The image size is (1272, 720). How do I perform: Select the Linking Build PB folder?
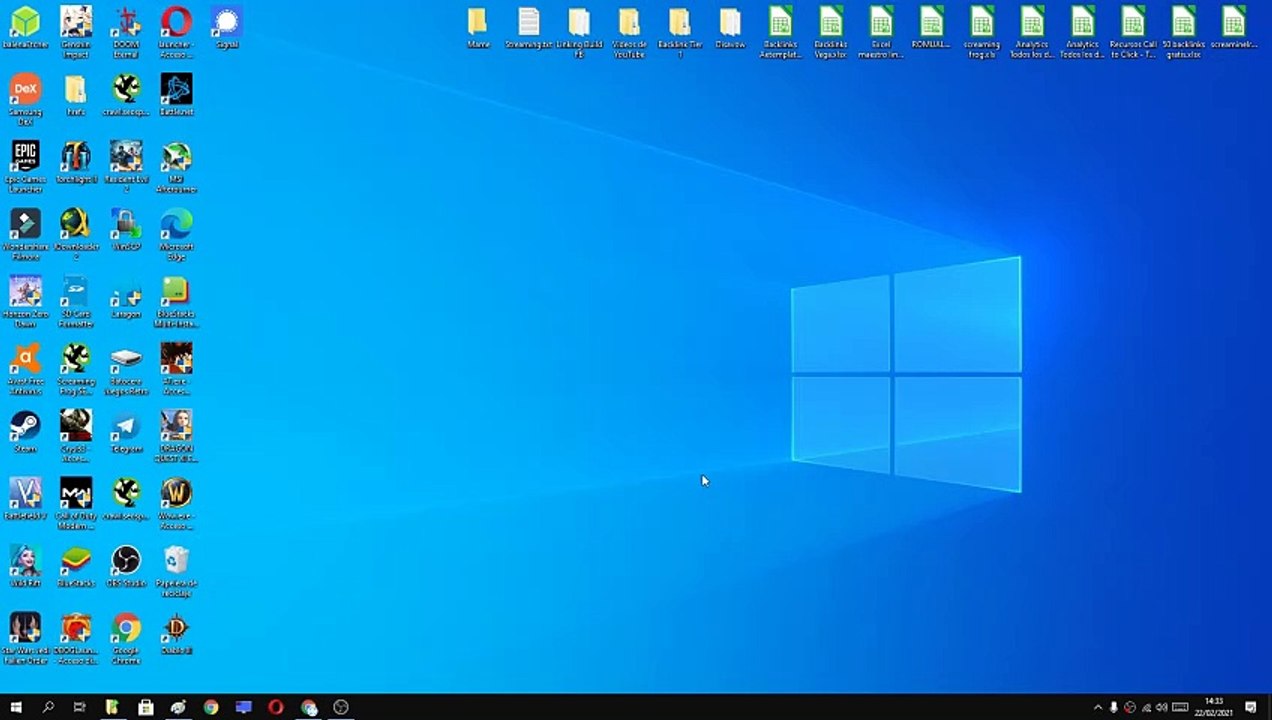pos(579,32)
